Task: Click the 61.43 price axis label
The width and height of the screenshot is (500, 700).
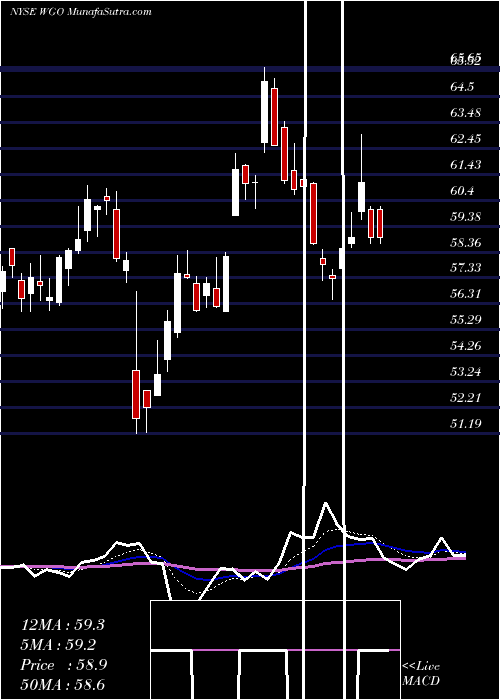Action: tap(466, 165)
